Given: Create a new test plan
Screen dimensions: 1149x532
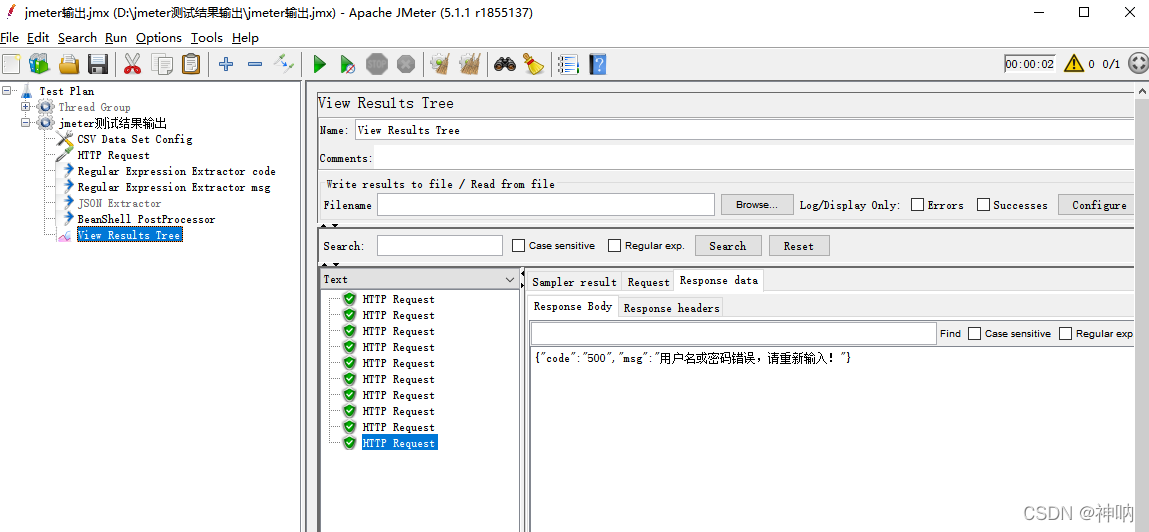Looking at the screenshot, I should 12,64.
